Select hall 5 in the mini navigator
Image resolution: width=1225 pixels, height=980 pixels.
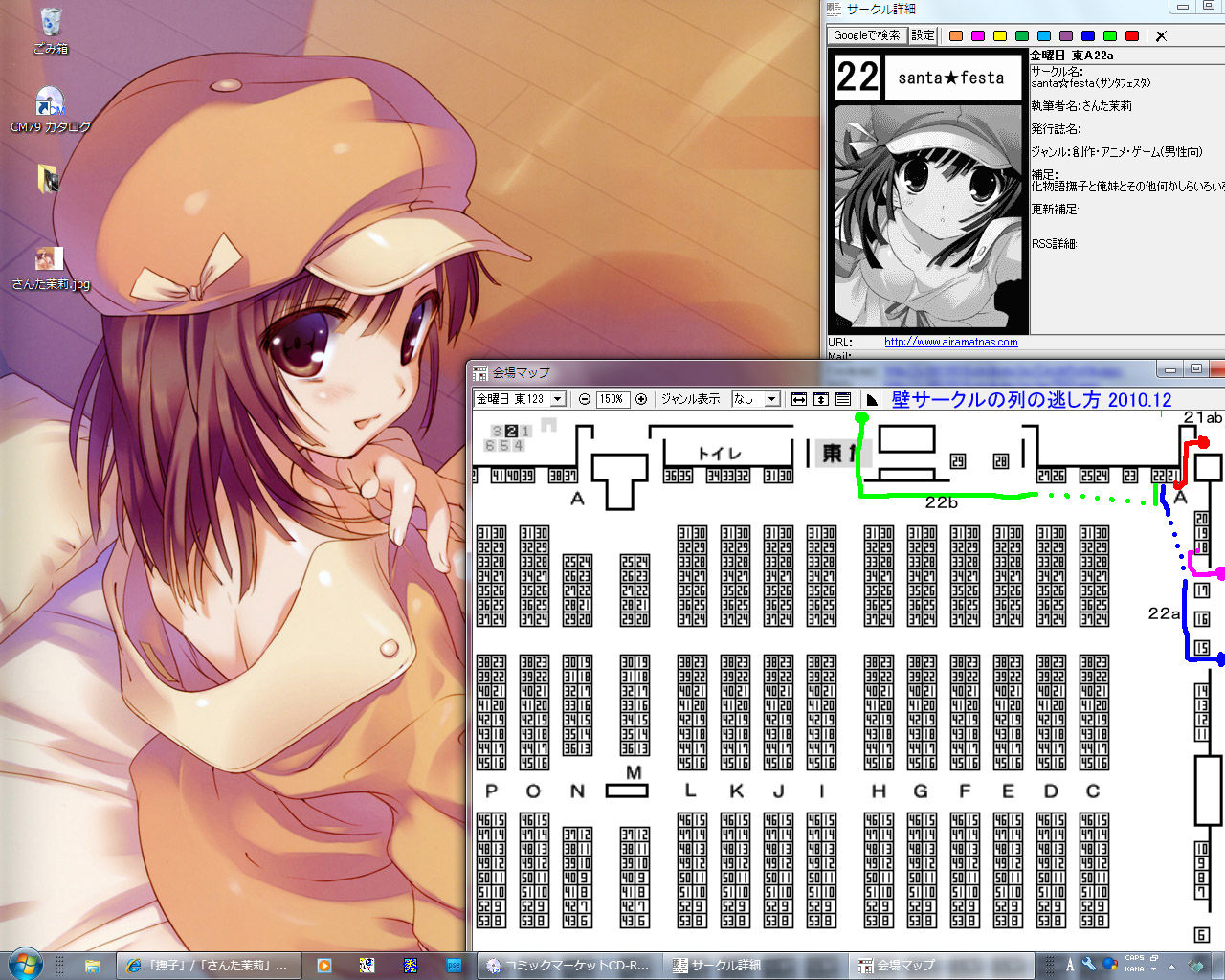pyautogui.click(x=504, y=445)
